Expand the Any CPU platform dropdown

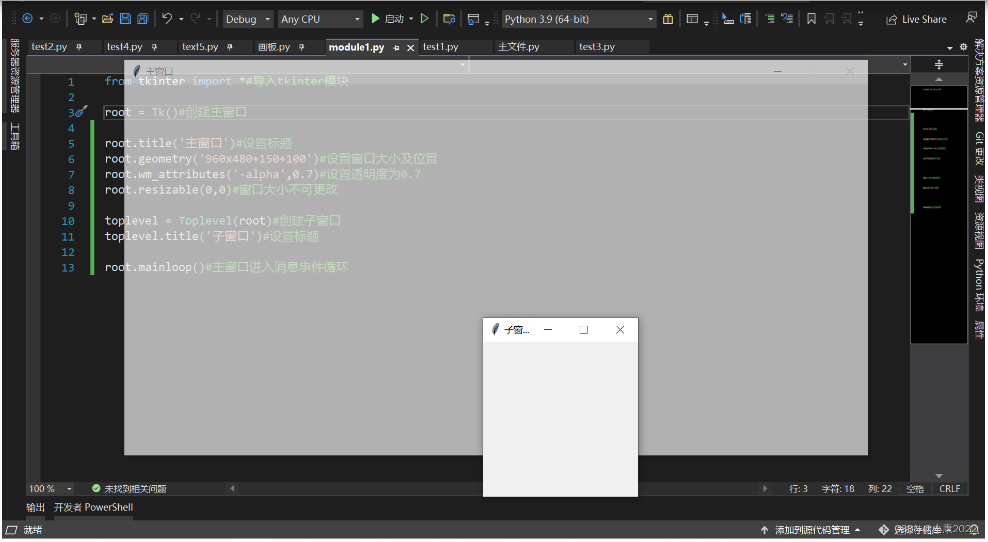(x=321, y=19)
